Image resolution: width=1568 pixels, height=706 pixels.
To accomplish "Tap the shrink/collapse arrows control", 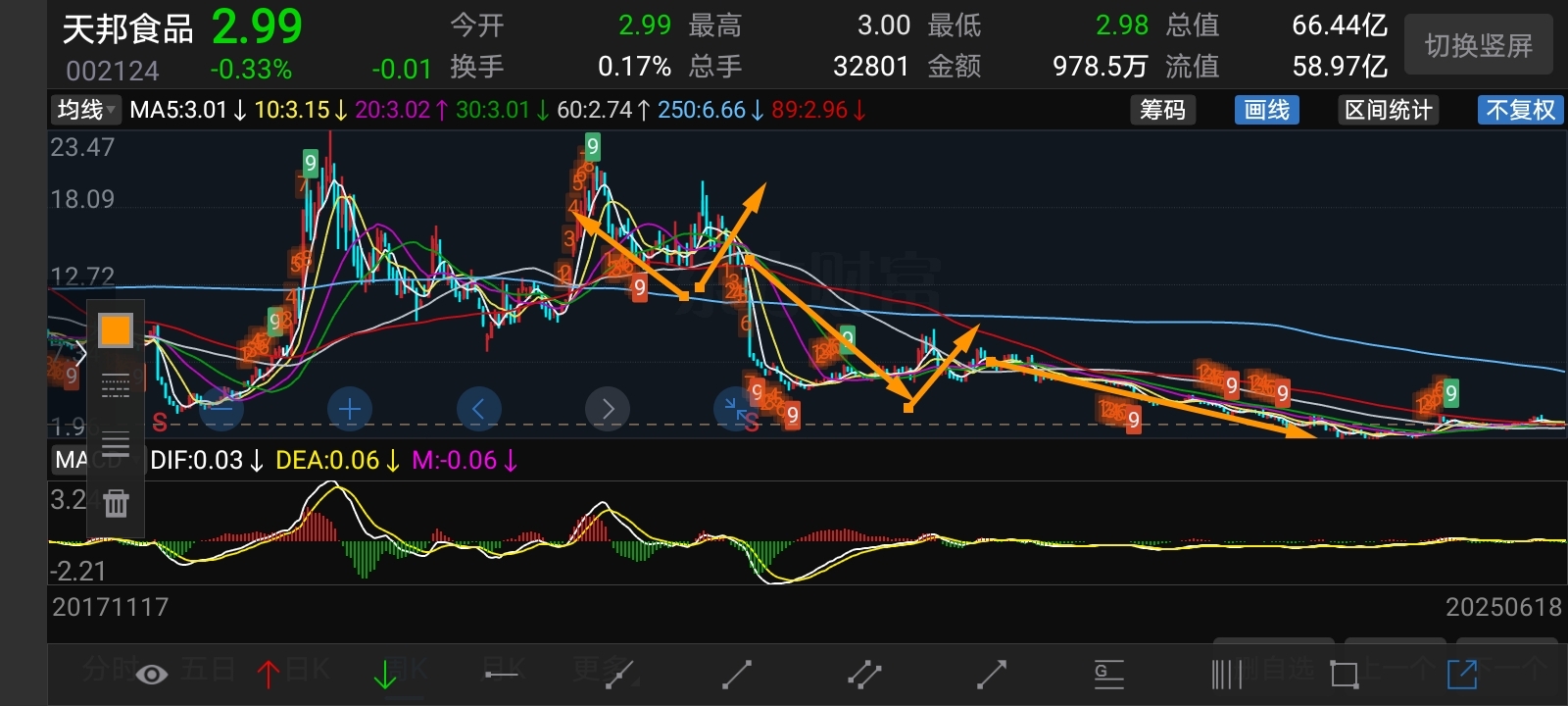I will [x=735, y=409].
